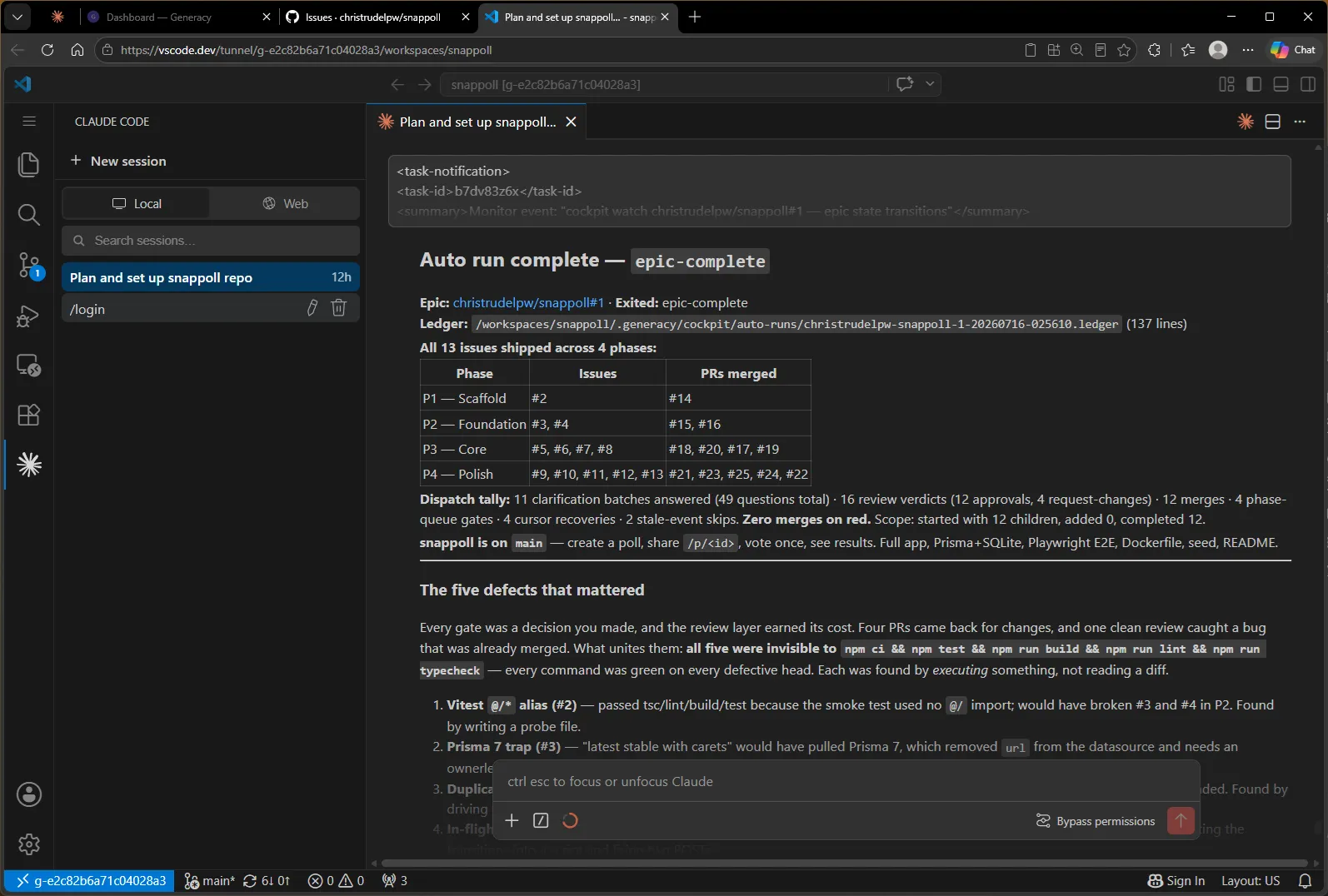Image resolution: width=1328 pixels, height=896 pixels.
Task: Split the editor layout
Action: [x=1272, y=122]
